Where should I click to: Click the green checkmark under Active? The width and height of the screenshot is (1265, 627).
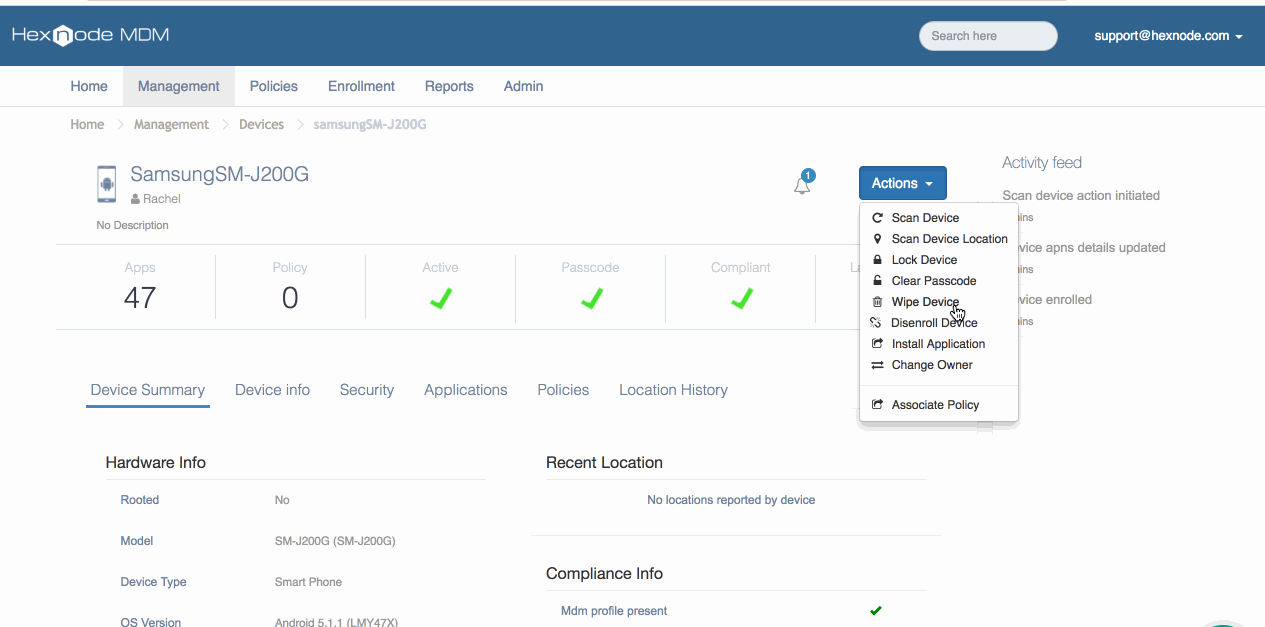pyautogui.click(x=441, y=298)
